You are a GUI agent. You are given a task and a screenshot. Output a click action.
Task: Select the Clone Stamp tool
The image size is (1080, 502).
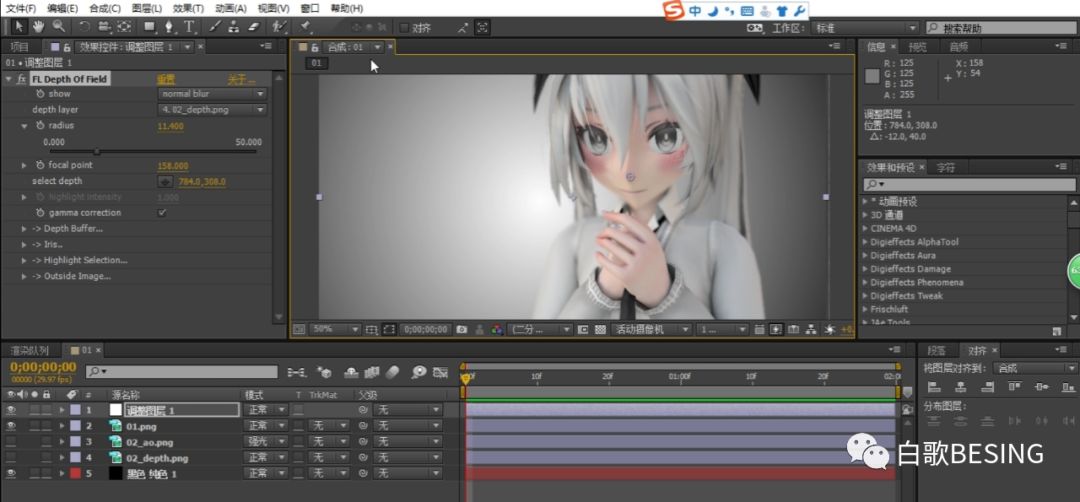click(234, 27)
